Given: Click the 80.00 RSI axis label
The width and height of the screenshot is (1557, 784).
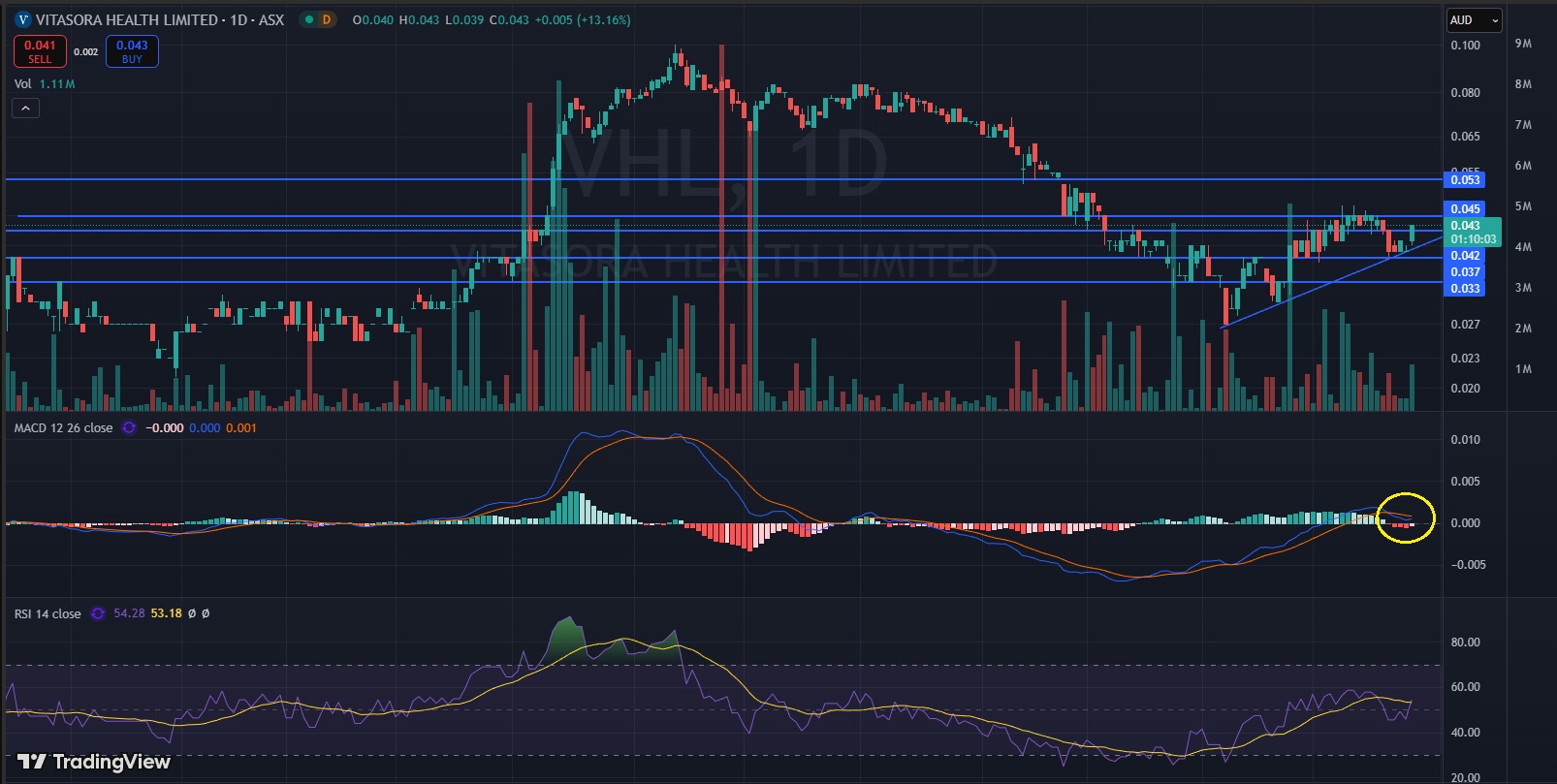Looking at the screenshot, I should pyautogui.click(x=1465, y=643).
